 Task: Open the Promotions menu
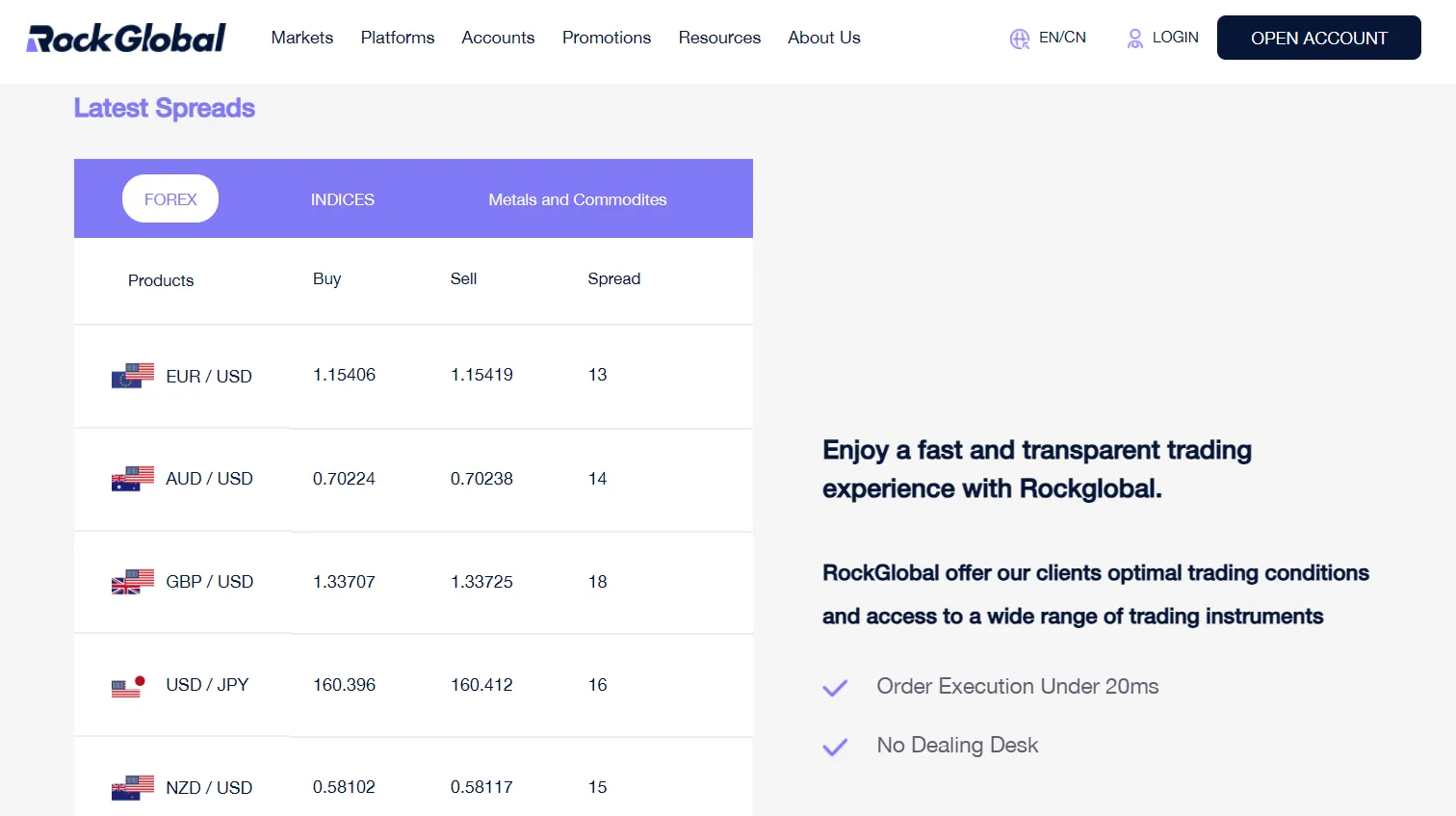tap(607, 38)
